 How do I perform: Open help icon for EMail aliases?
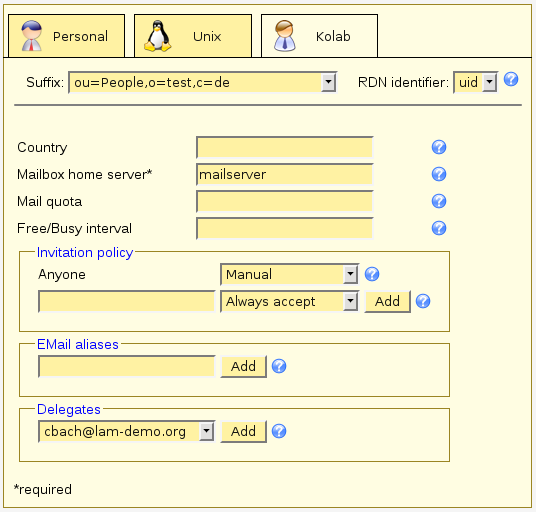[279, 366]
